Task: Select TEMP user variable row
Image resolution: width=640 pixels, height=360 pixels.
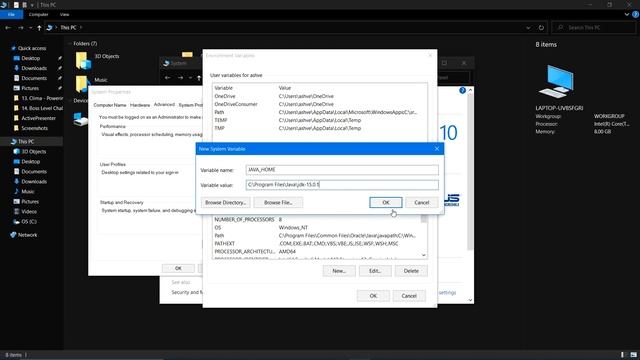Action: 320,120
